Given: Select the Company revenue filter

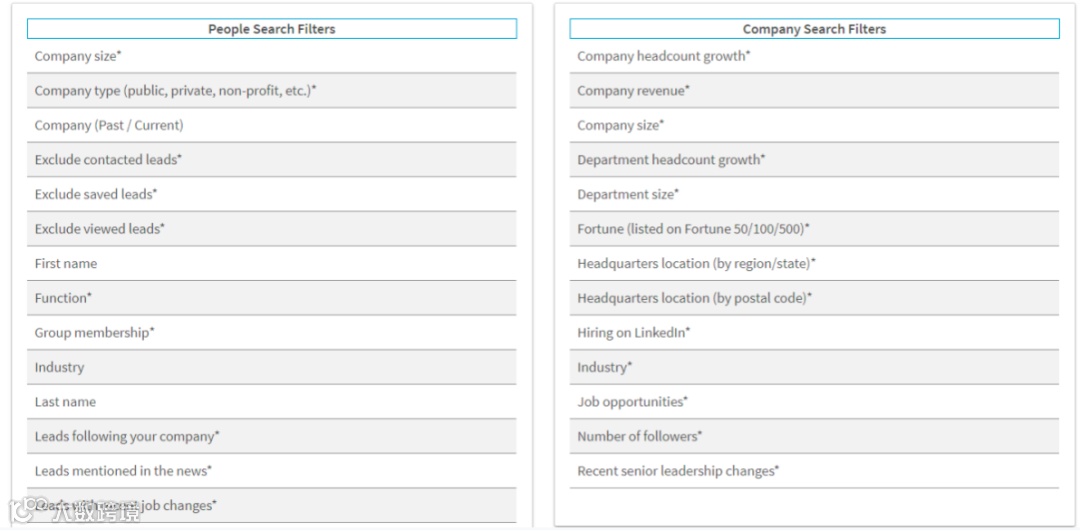Looking at the screenshot, I should pyautogui.click(x=633, y=91).
